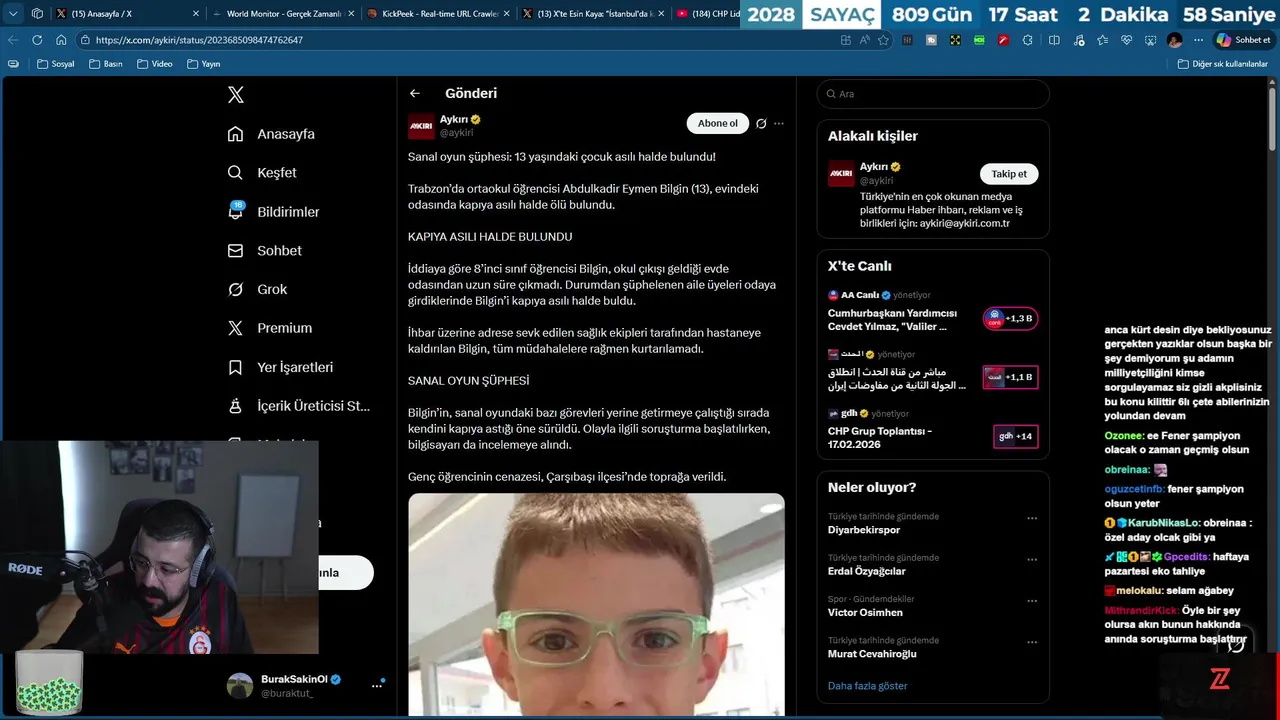Screen dimensions: 1280x720
Task: Open Murat Cevahiroğlu trending topic
Action: pos(872,654)
